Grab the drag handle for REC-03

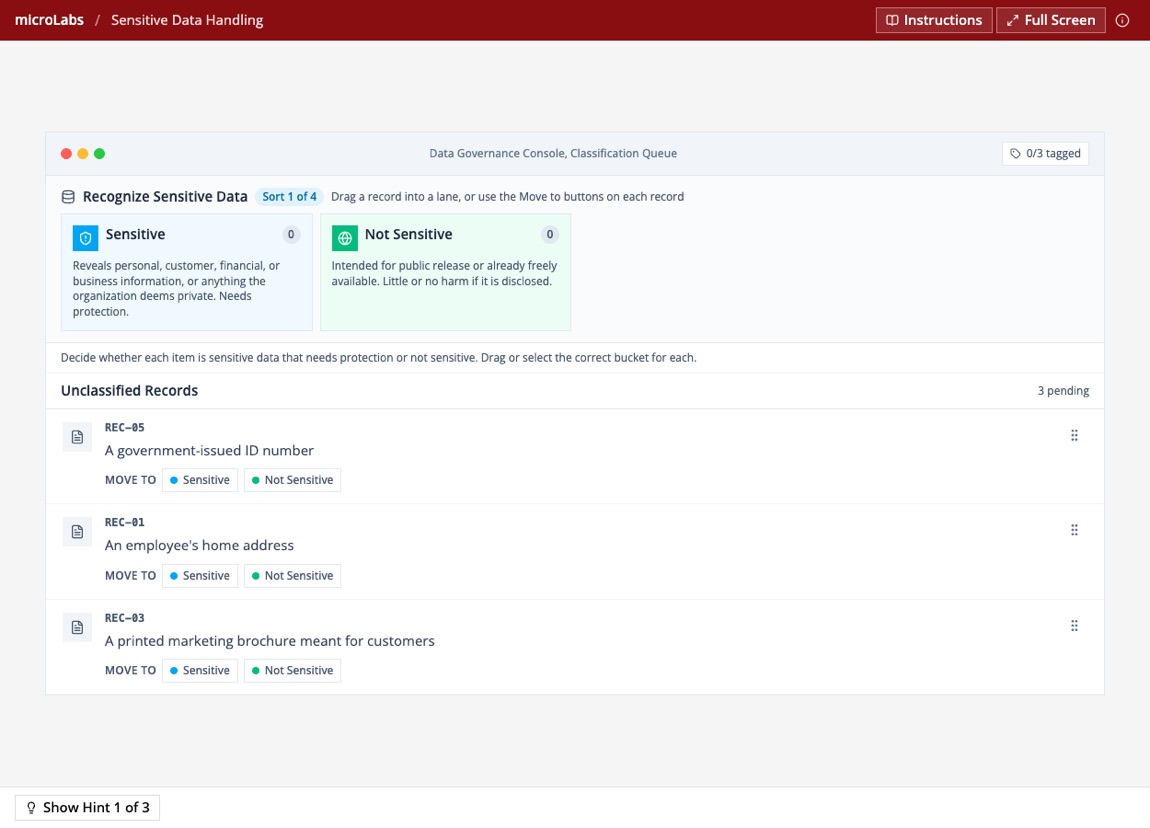pyautogui.click(x=1074, y=626)
